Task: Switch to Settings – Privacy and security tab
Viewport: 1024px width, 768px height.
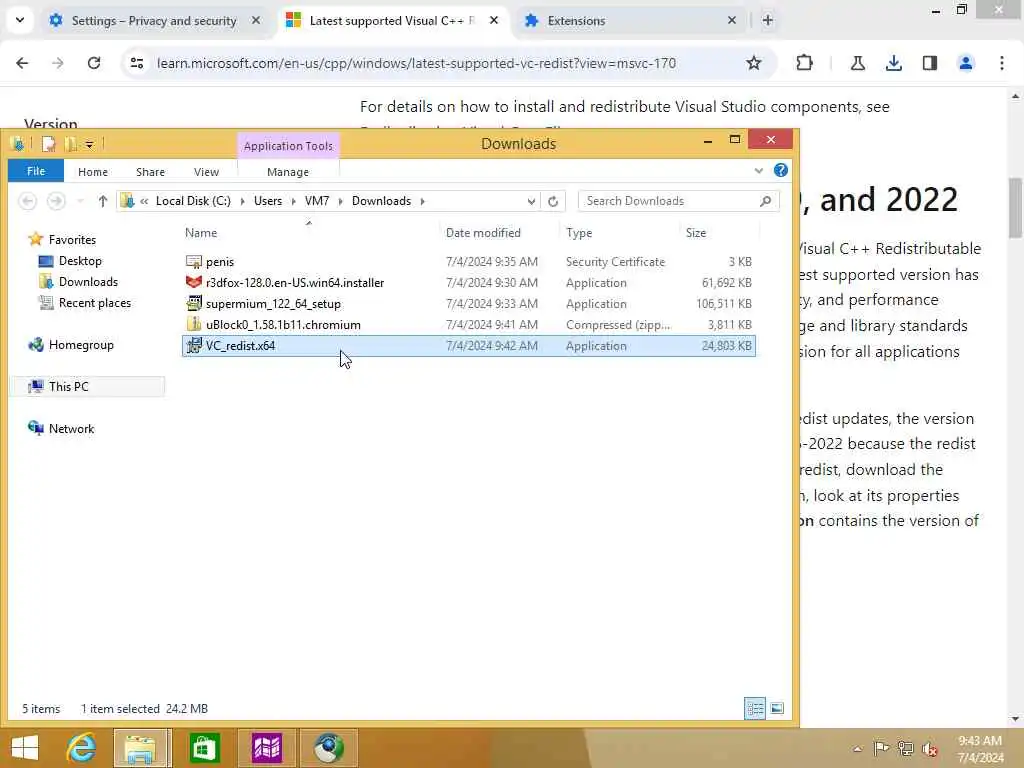Action: (x=154, y=20)
